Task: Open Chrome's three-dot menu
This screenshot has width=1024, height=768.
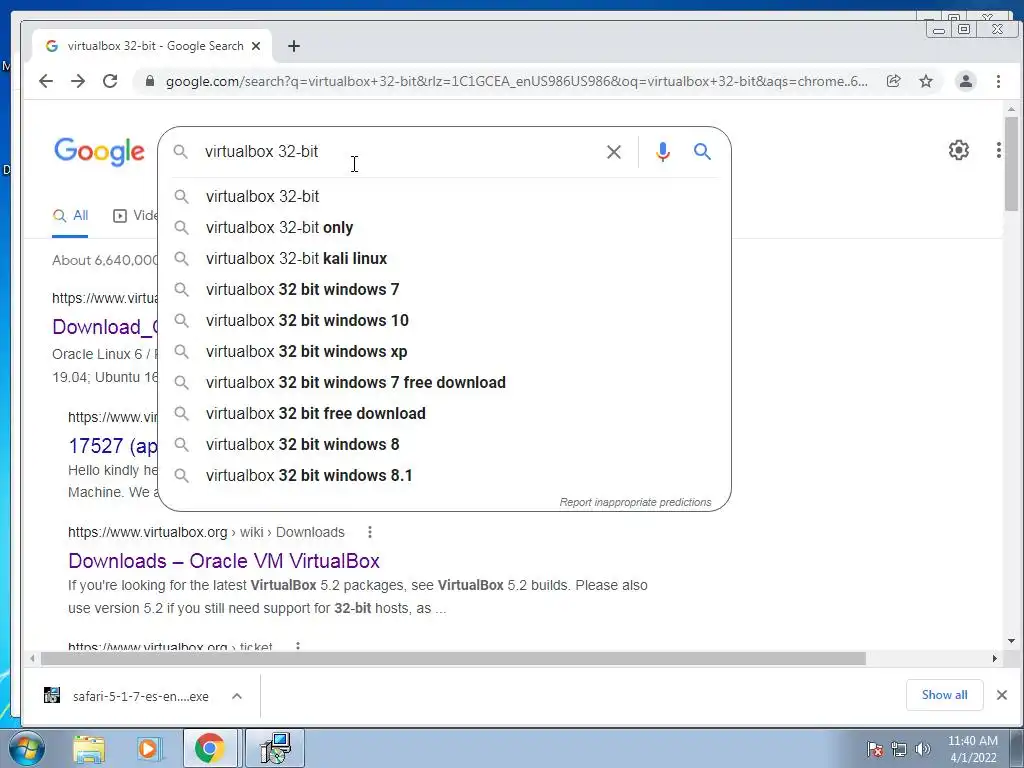Action: point(998,81)
